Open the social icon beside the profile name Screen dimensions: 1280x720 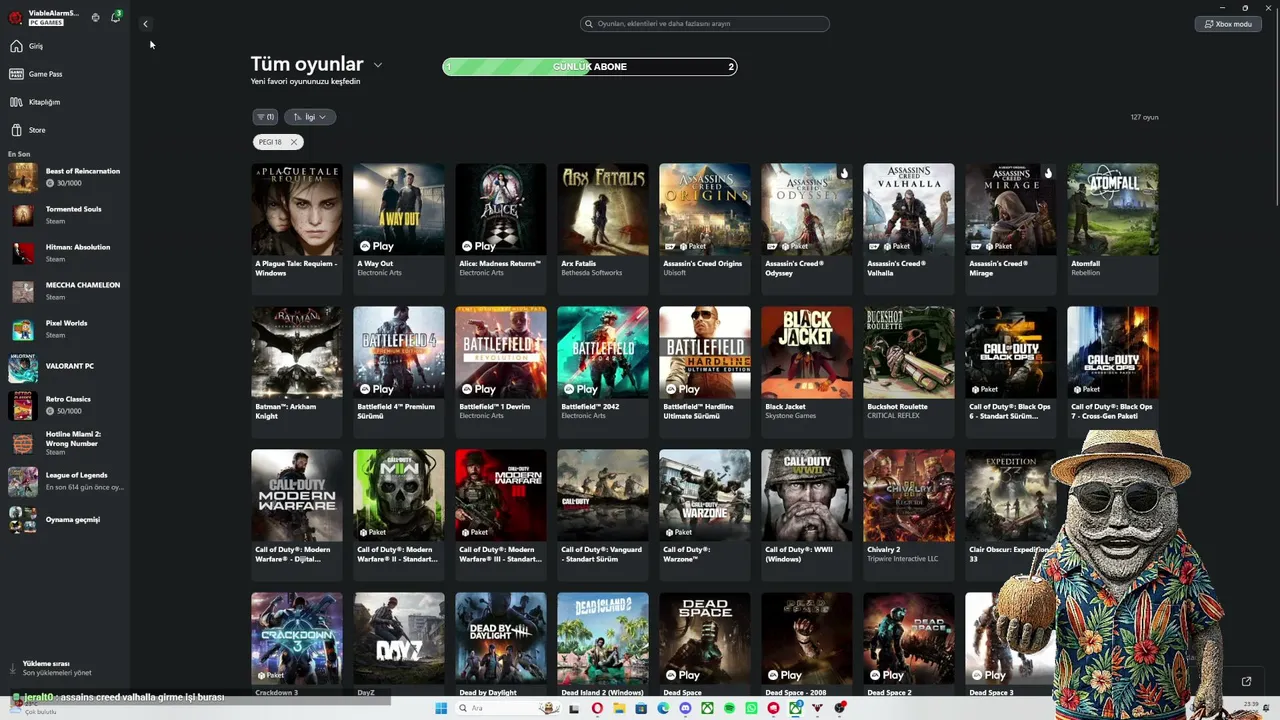95,17
